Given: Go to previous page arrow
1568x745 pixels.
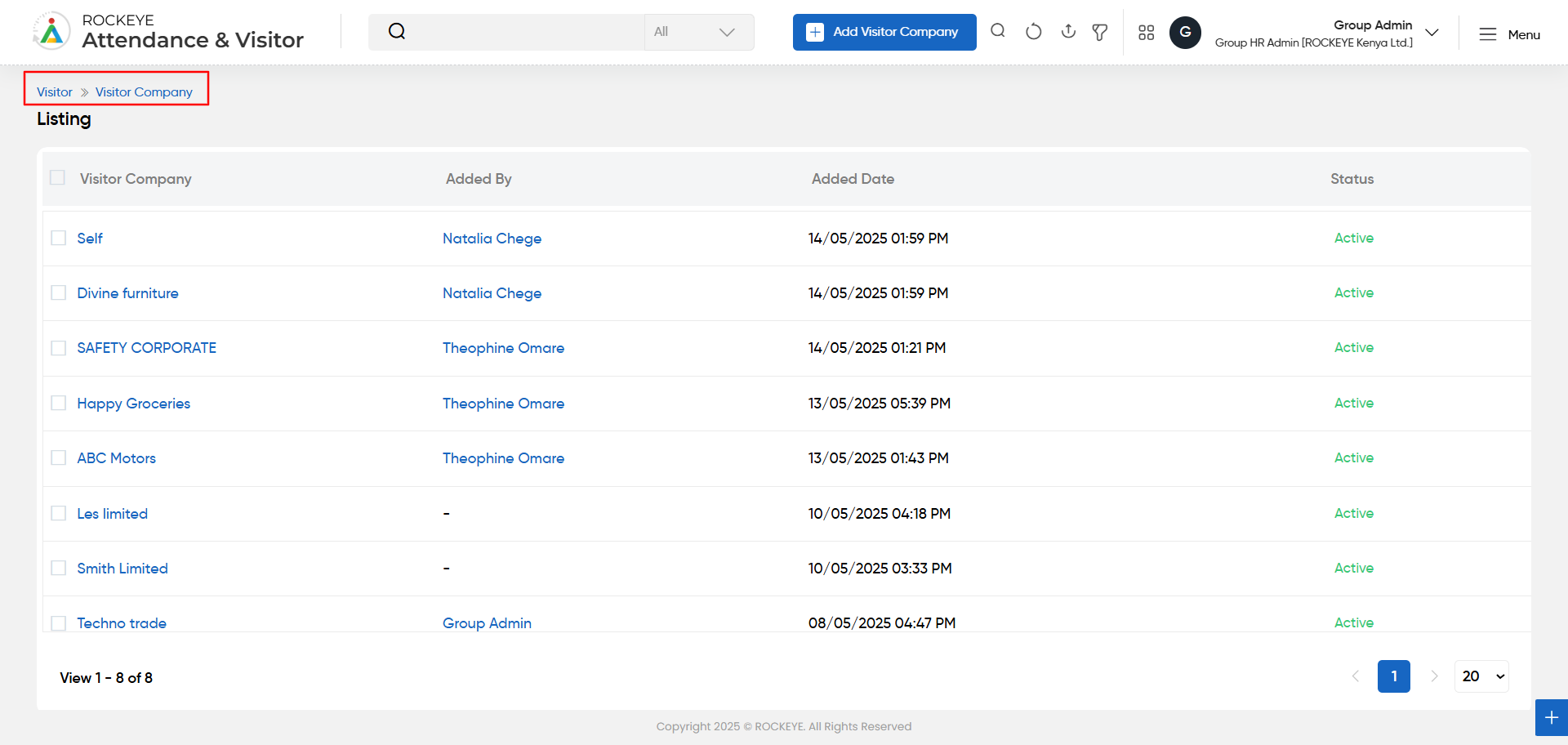Looking at the screenshot, I should point(1356,676).
